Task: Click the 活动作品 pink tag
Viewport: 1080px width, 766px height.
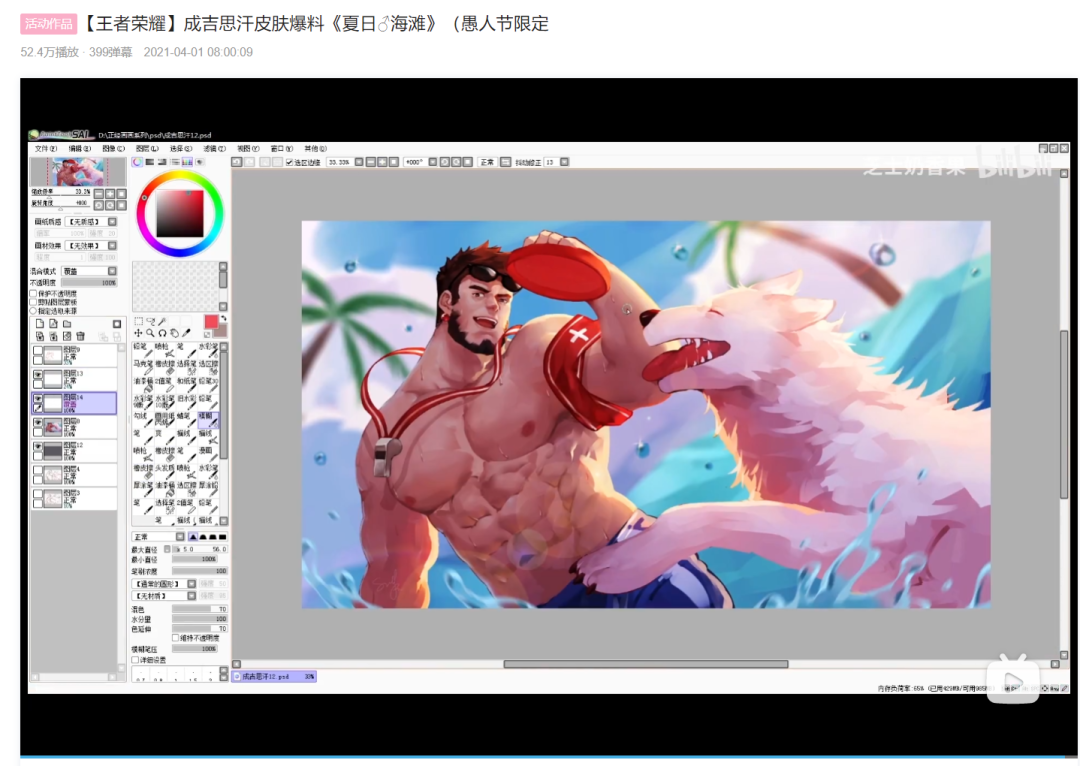Action: point(48,24)
